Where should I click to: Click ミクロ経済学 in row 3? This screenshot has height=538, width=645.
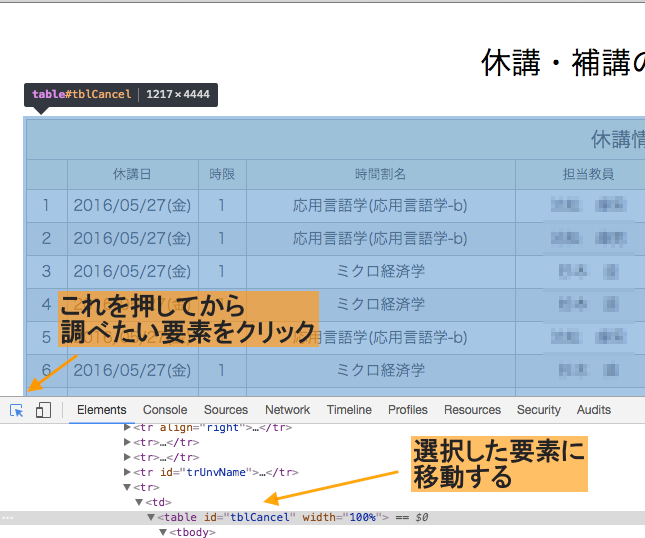(381, 271)
